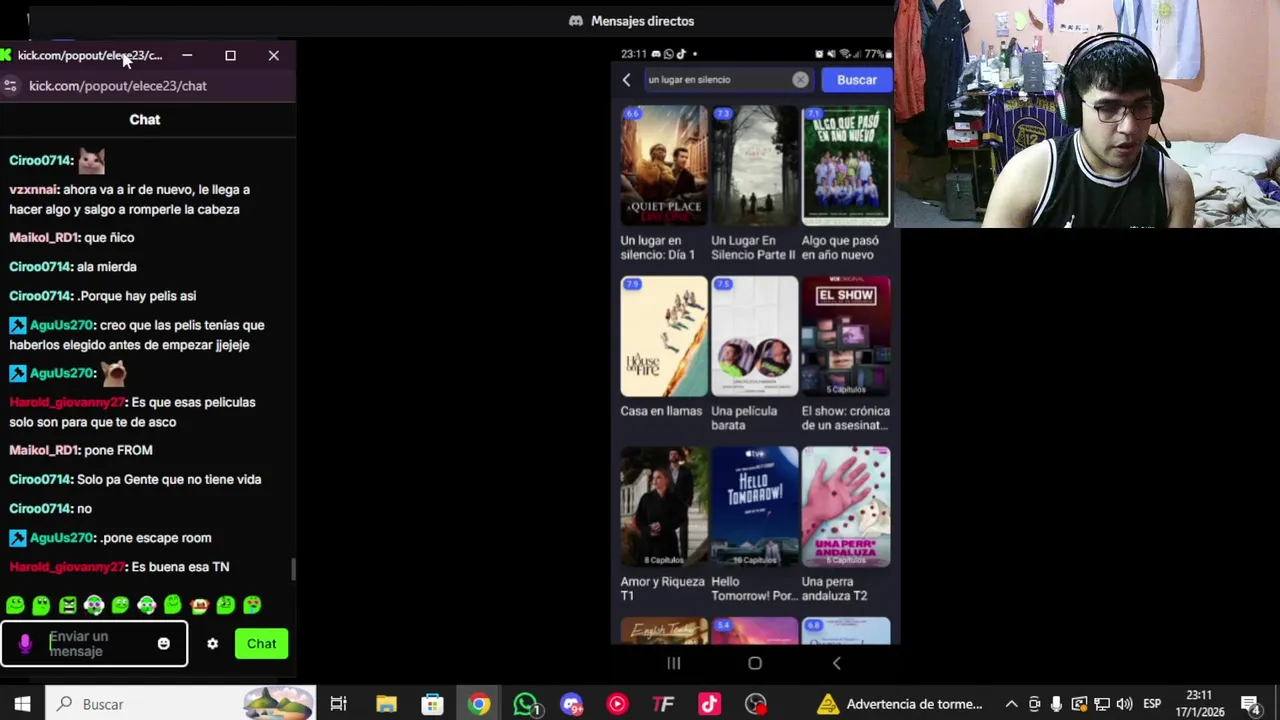Click username vzxnnai in chat

tap(33, 189)
